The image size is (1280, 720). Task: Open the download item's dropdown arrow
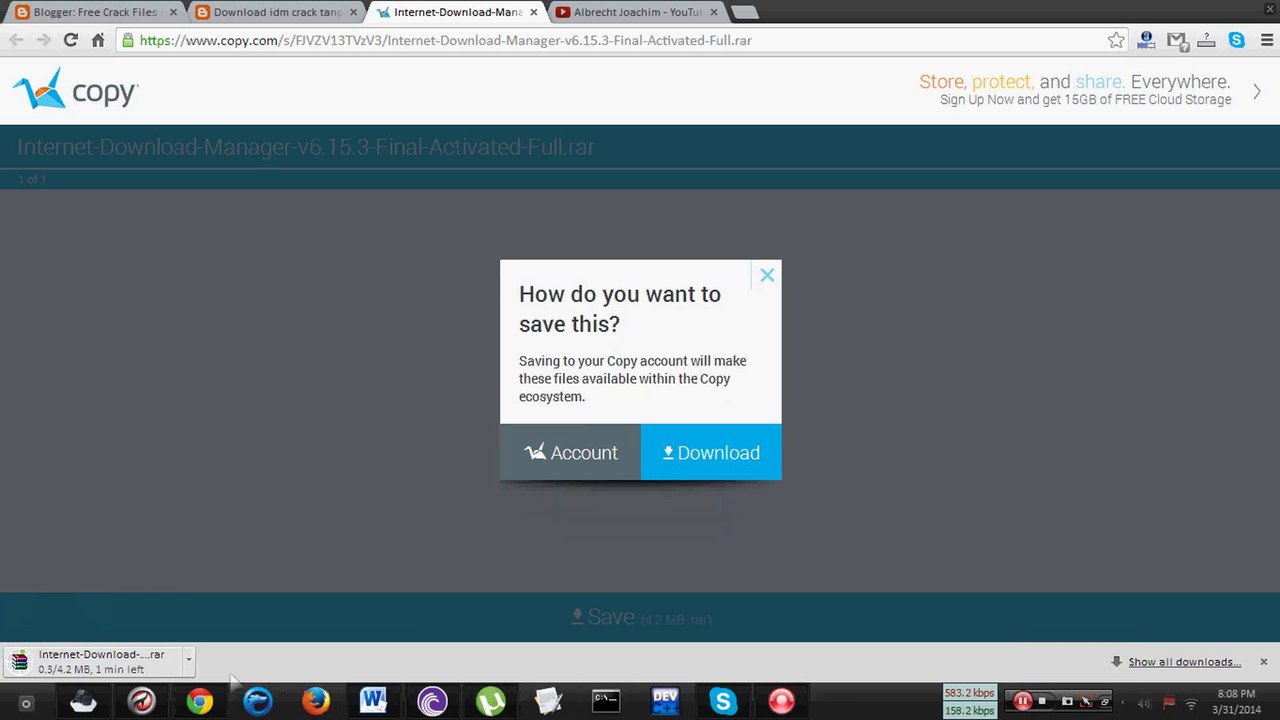click(188, 661)
